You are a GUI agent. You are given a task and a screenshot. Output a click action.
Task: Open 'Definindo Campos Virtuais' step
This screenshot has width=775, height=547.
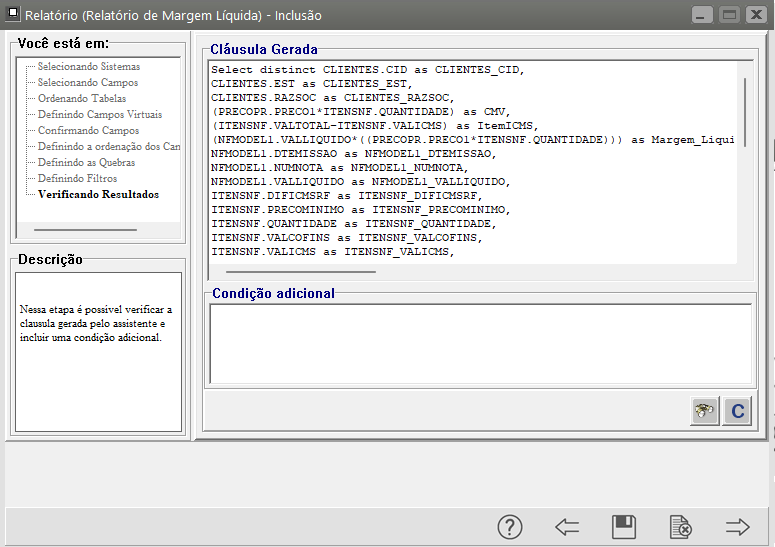click(x=100, y=115)
